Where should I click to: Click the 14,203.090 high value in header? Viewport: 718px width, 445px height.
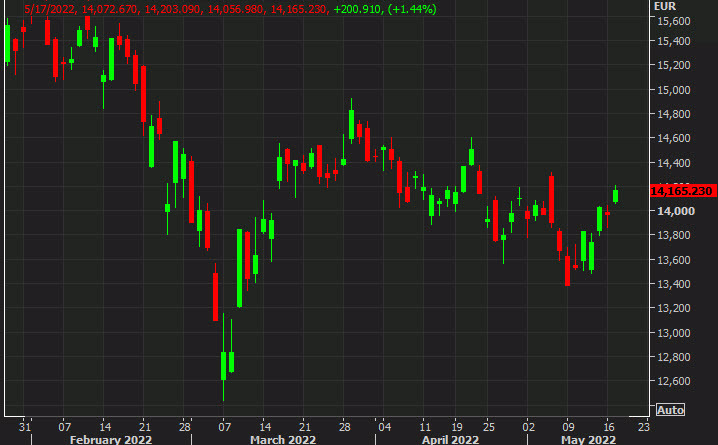(x=173, y=9)
